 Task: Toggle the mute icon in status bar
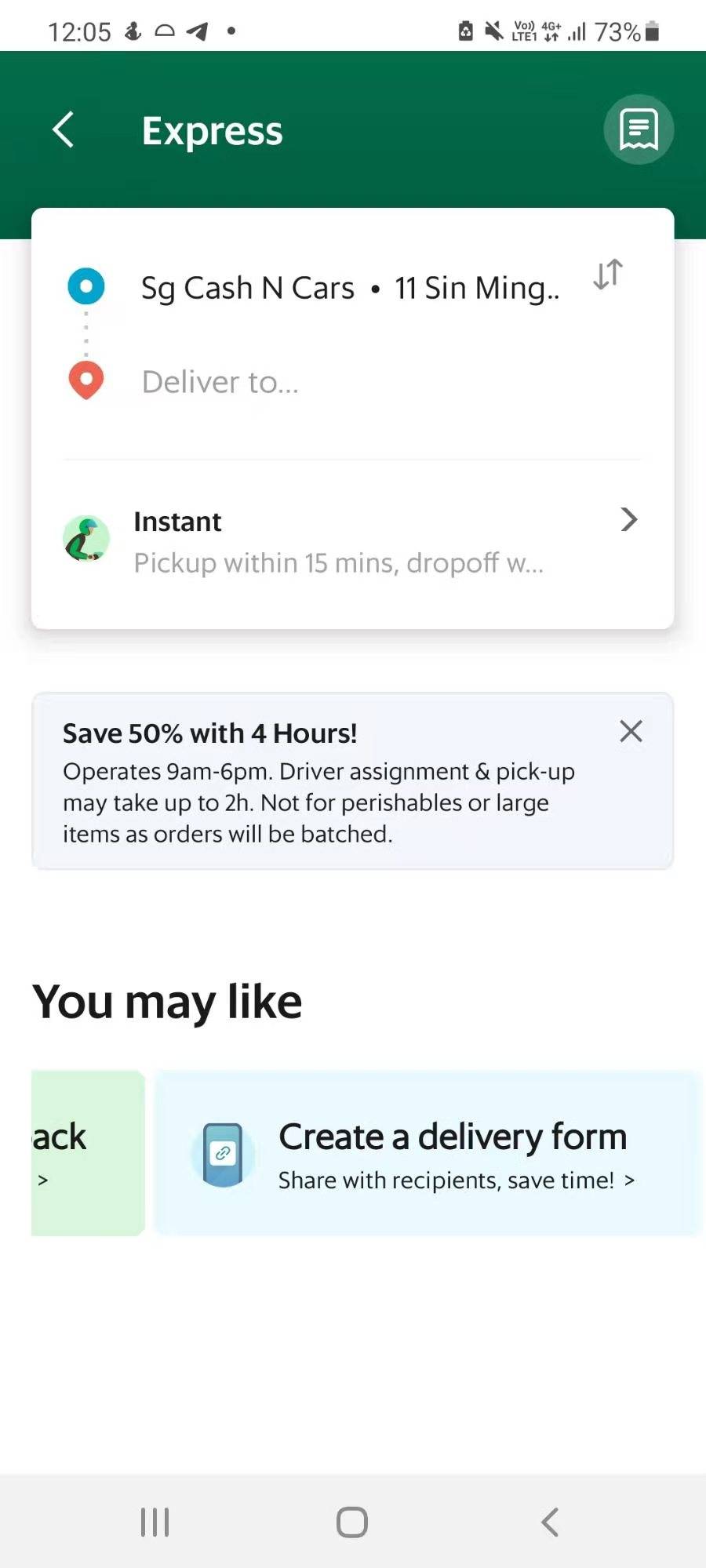pos(493,31)
